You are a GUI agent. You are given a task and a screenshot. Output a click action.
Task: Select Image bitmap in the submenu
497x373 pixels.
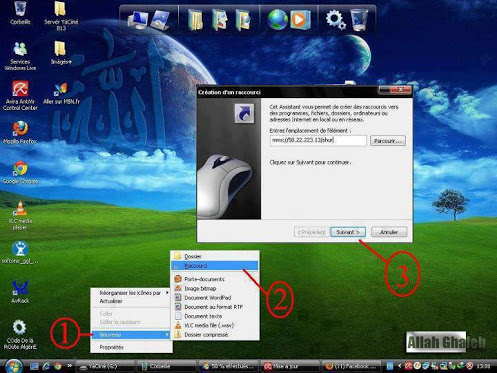coord(215,288)
